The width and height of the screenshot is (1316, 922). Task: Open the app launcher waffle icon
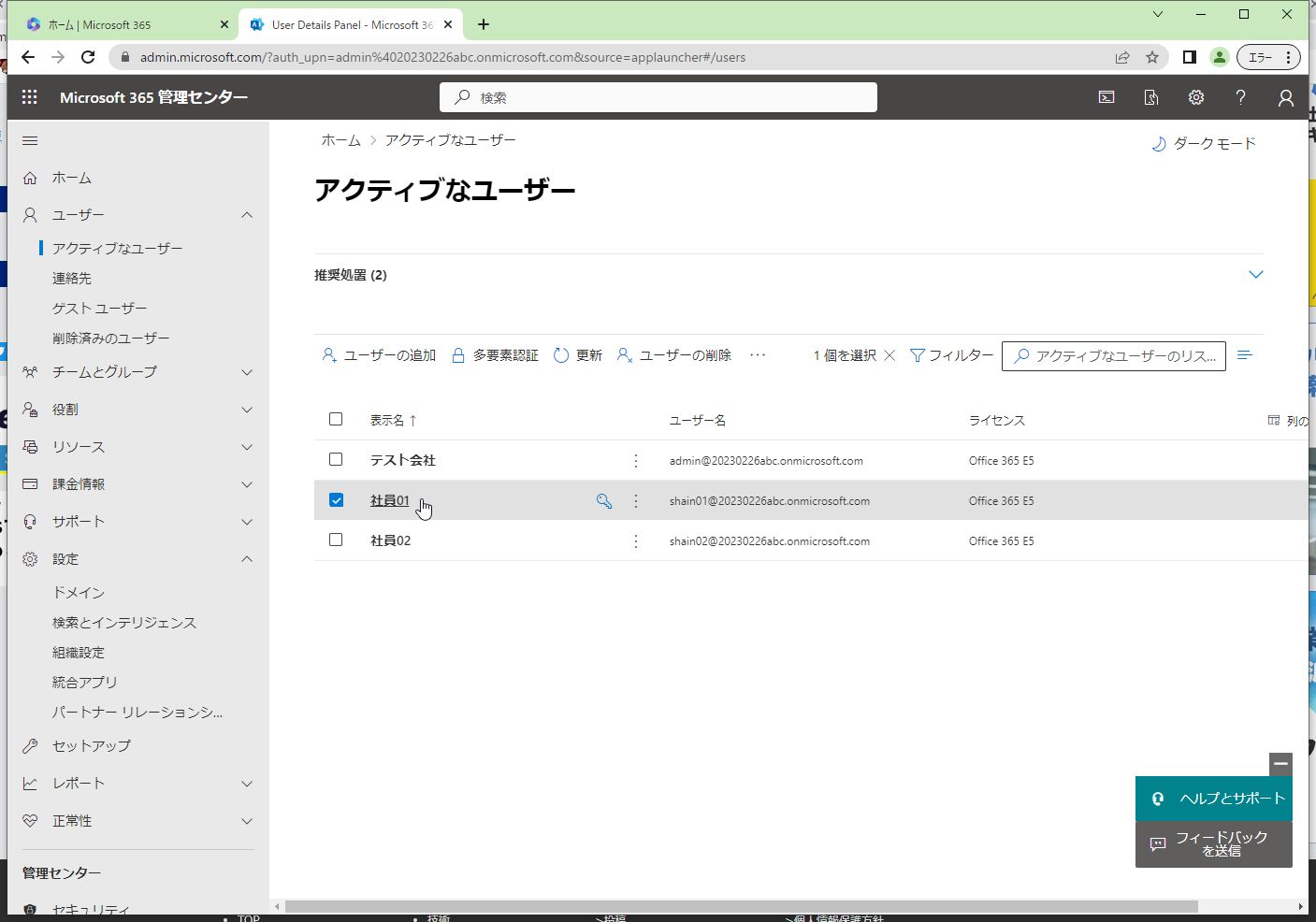pos(30,97)
